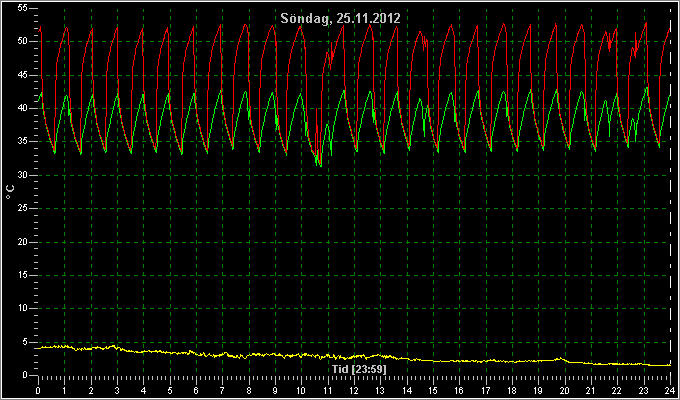
Task: Click the °C axis unit label
Action: [10, 192]
